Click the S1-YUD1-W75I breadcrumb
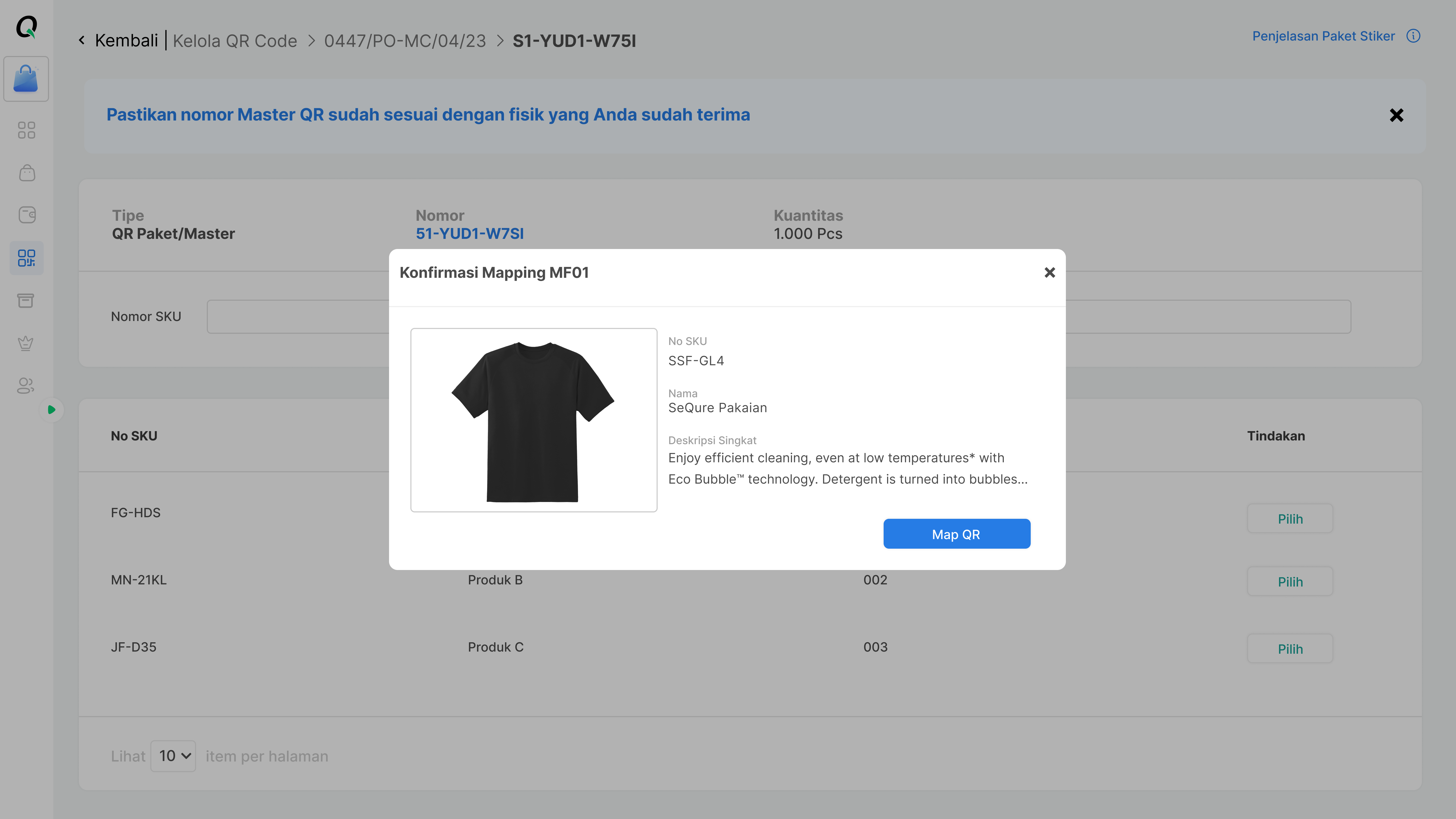Image resolution: width=1456 pixels, height=819 pixels. point(574,41)
